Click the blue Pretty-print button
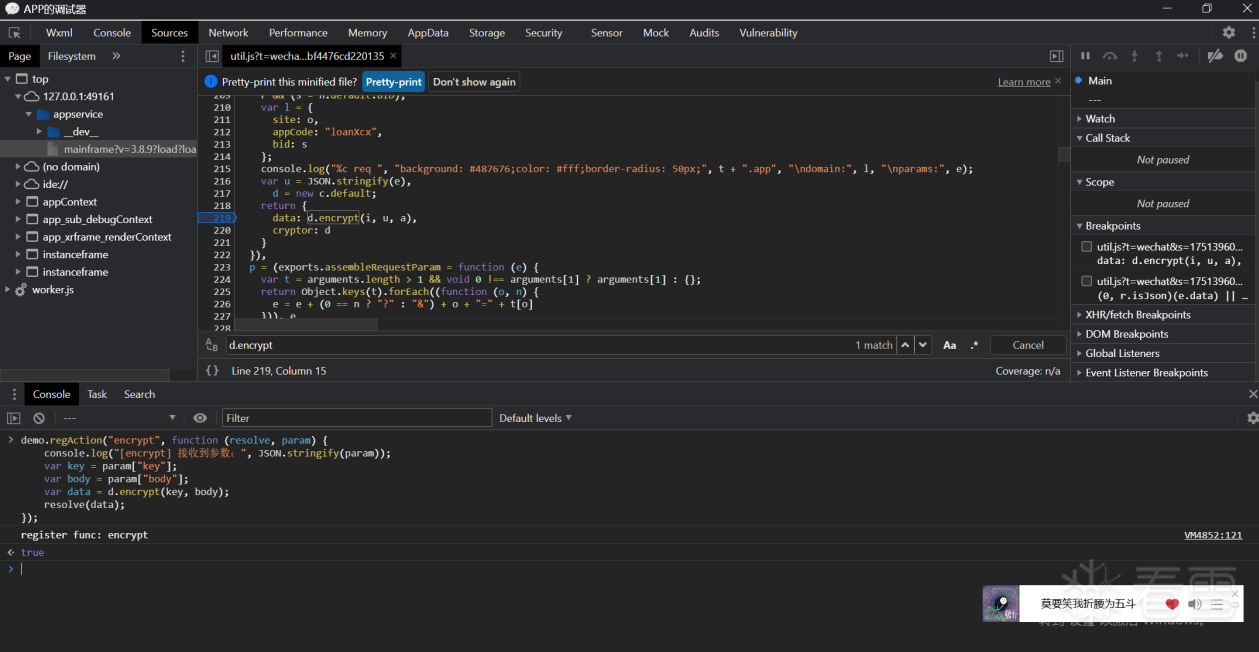 click(393, 82)
